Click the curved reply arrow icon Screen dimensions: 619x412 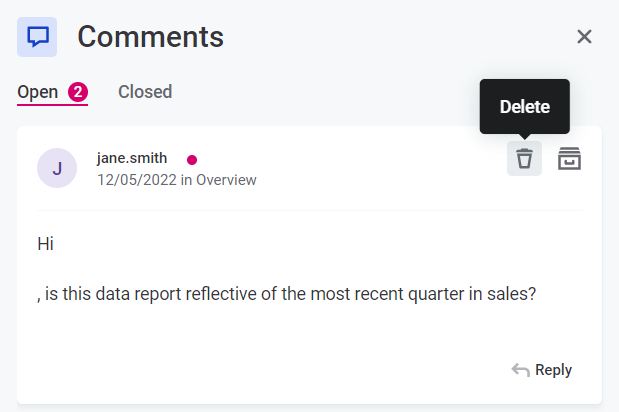(x=521, y=370)
